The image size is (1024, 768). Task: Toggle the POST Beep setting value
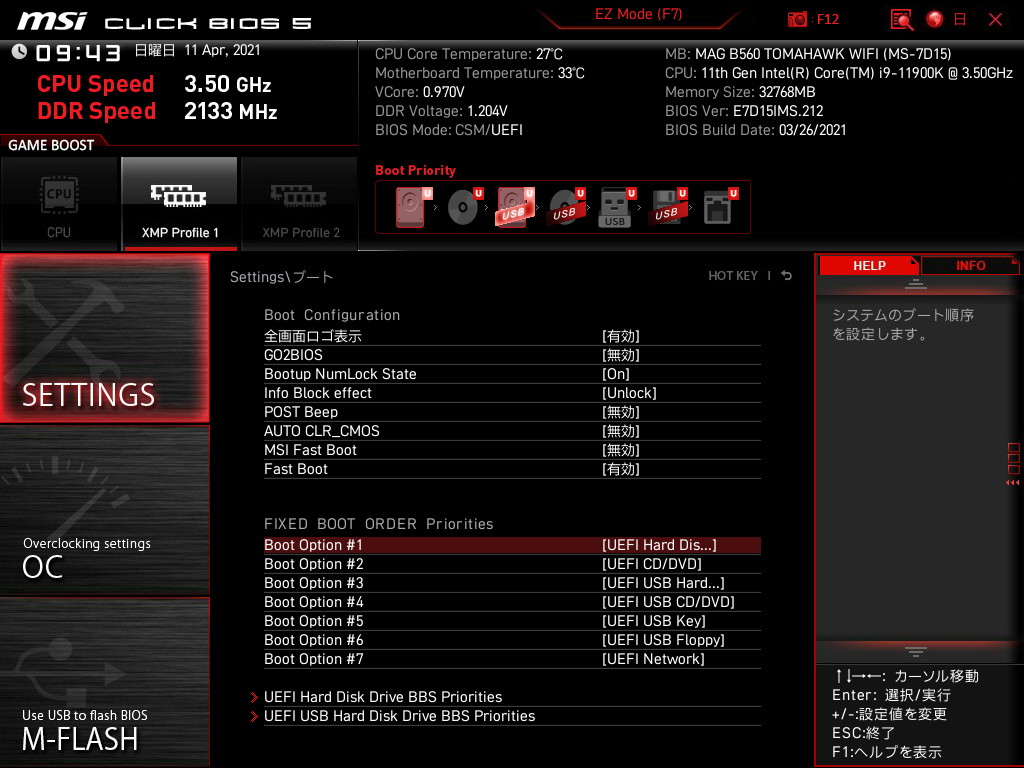coord(620,412)
